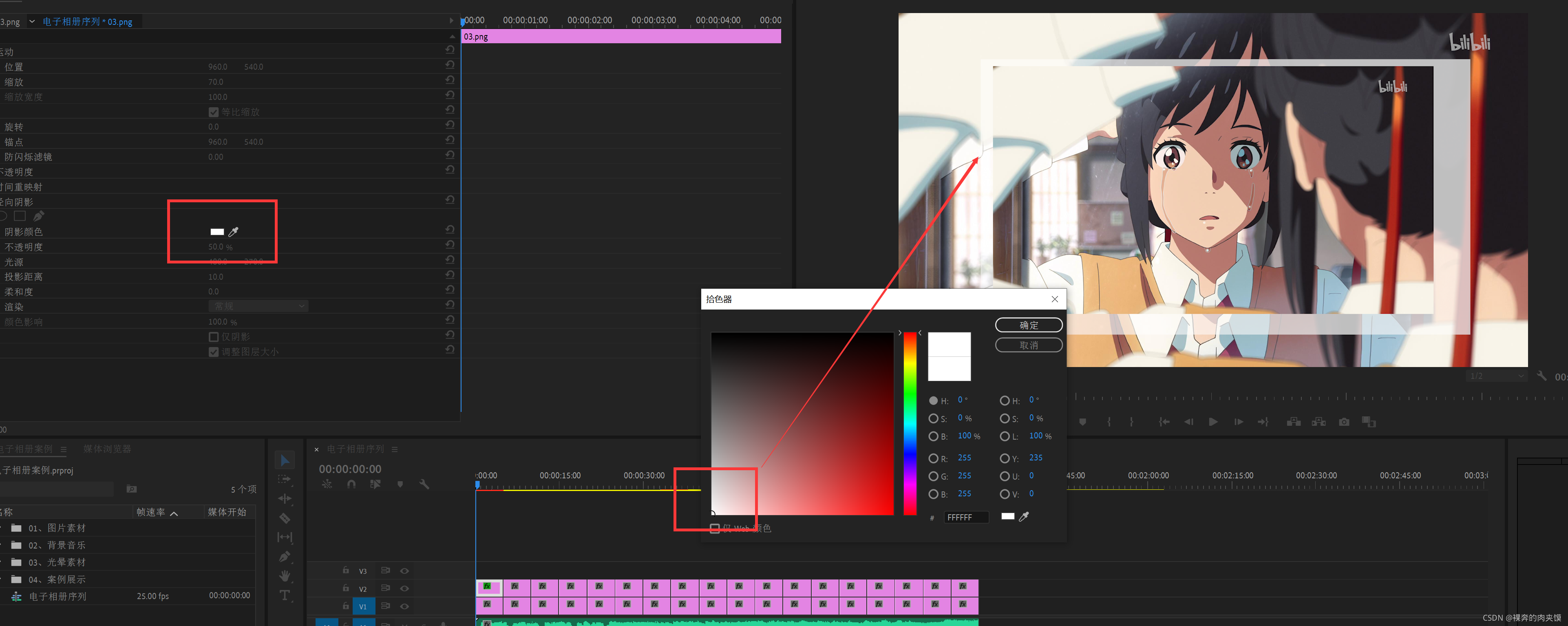This screenshot has height=626, width=1568.
Task: Reset the 缩放 parameter
Action: pos(450,80)
